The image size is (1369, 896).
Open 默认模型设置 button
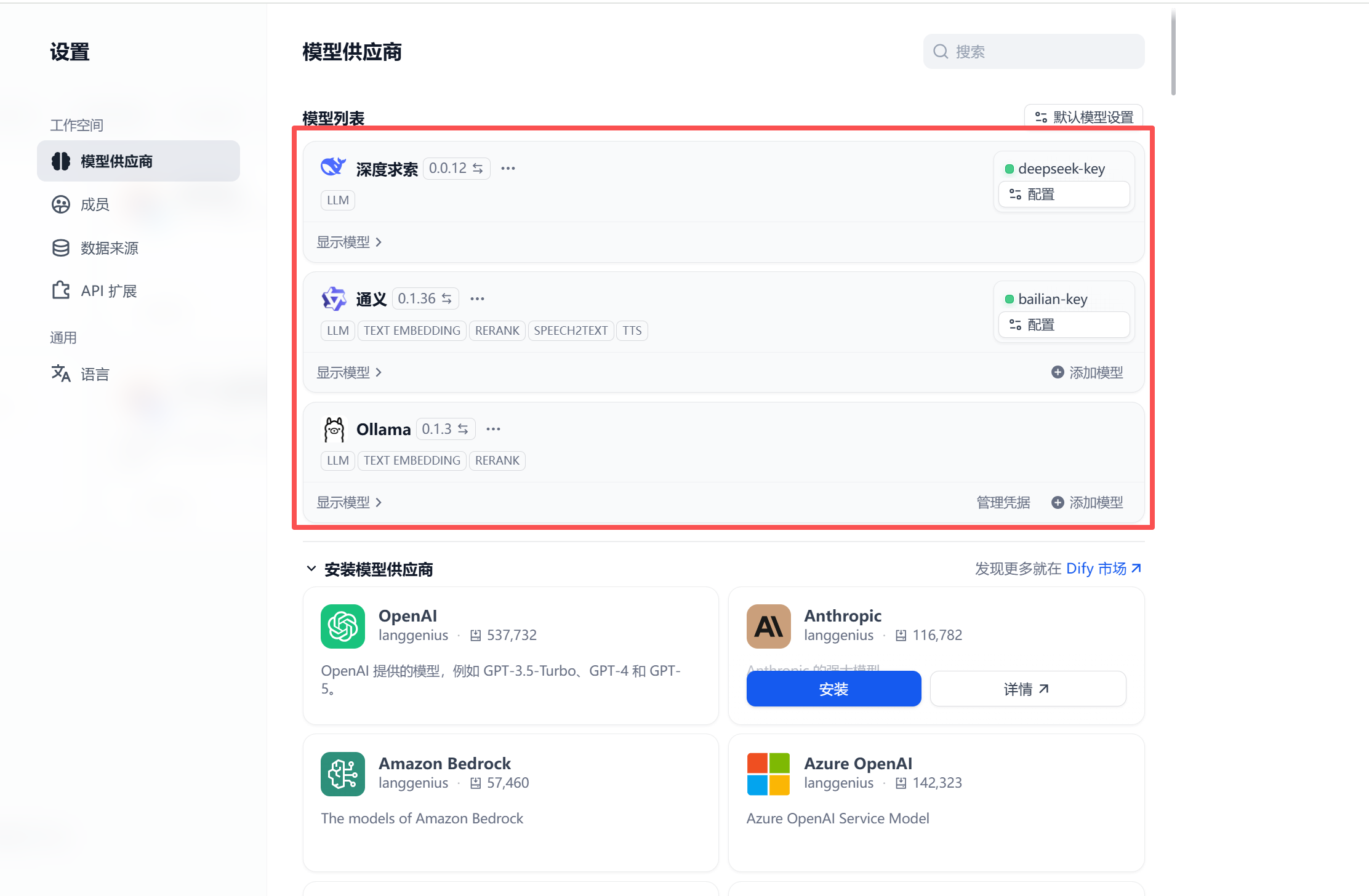(x=1084, y=117)
